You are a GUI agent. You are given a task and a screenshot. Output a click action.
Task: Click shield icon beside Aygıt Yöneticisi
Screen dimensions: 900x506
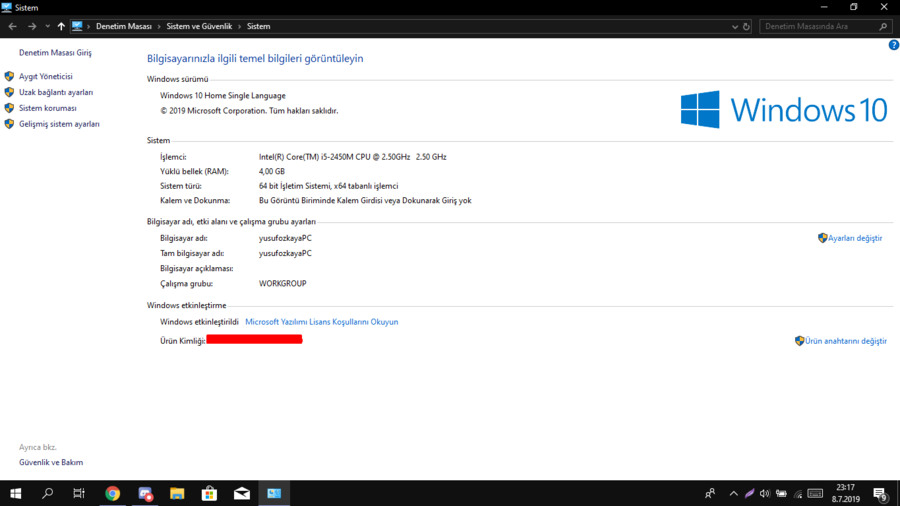click(x=9, y=76)
